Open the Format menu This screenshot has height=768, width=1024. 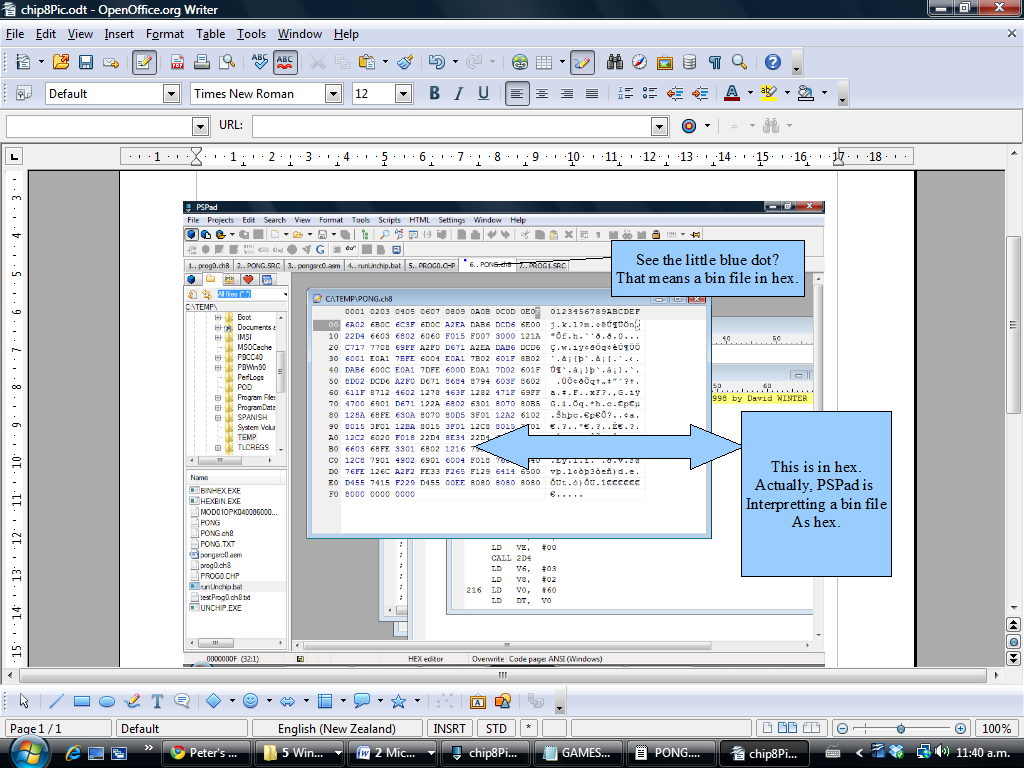[165, 34]
